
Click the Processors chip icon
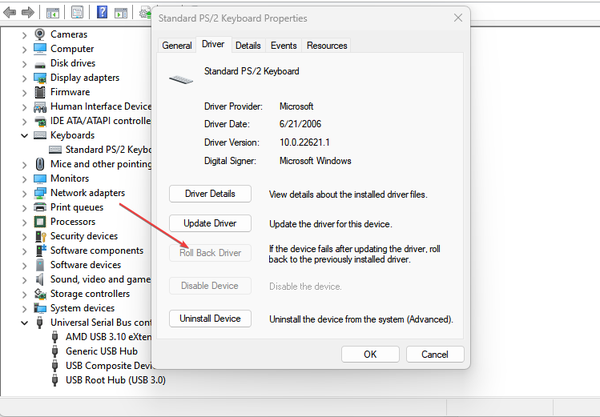[40, 222]
